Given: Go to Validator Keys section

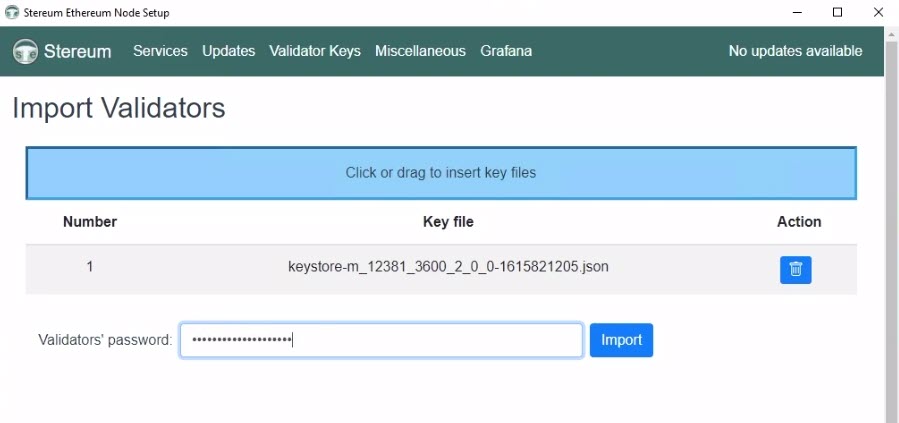Looking at the screenshot, I should coord(315,51).
